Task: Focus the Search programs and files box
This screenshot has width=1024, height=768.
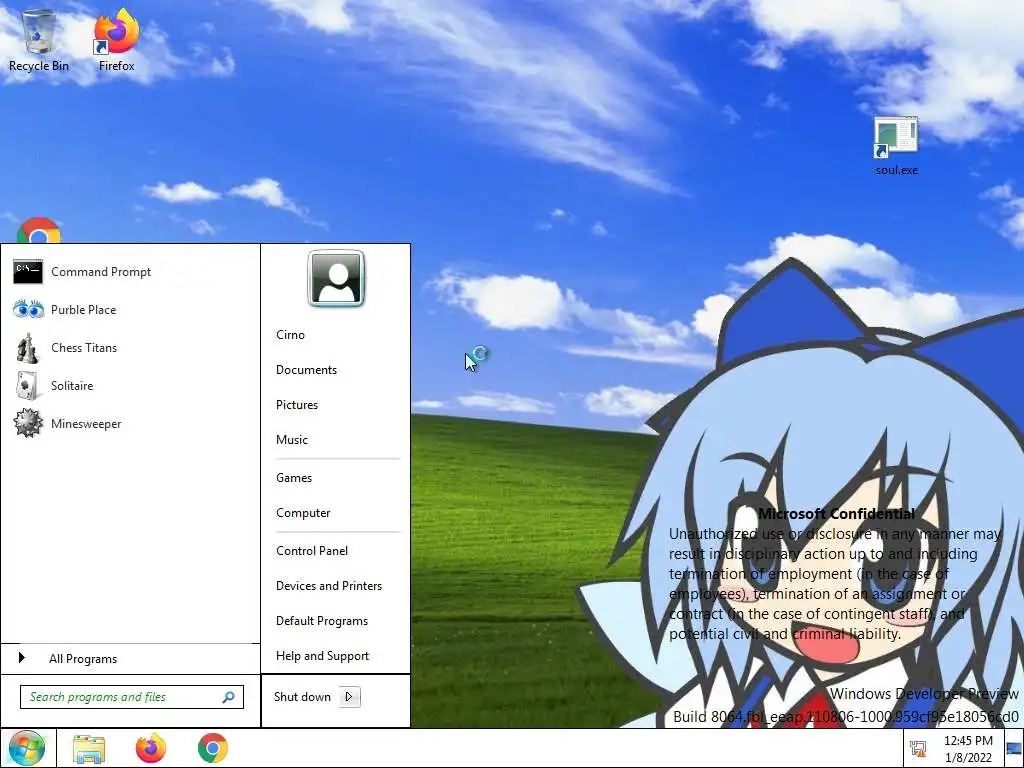Action: click(x=132, y=697)
